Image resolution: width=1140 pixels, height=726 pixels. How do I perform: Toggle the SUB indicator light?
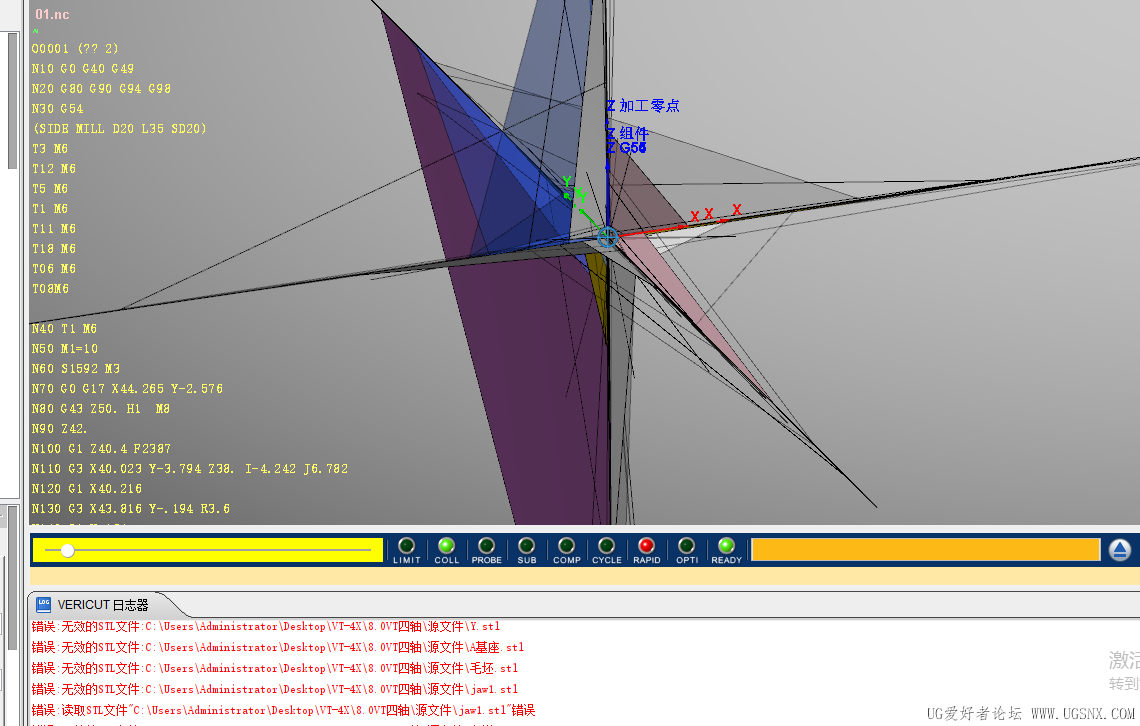click(527, 548)
